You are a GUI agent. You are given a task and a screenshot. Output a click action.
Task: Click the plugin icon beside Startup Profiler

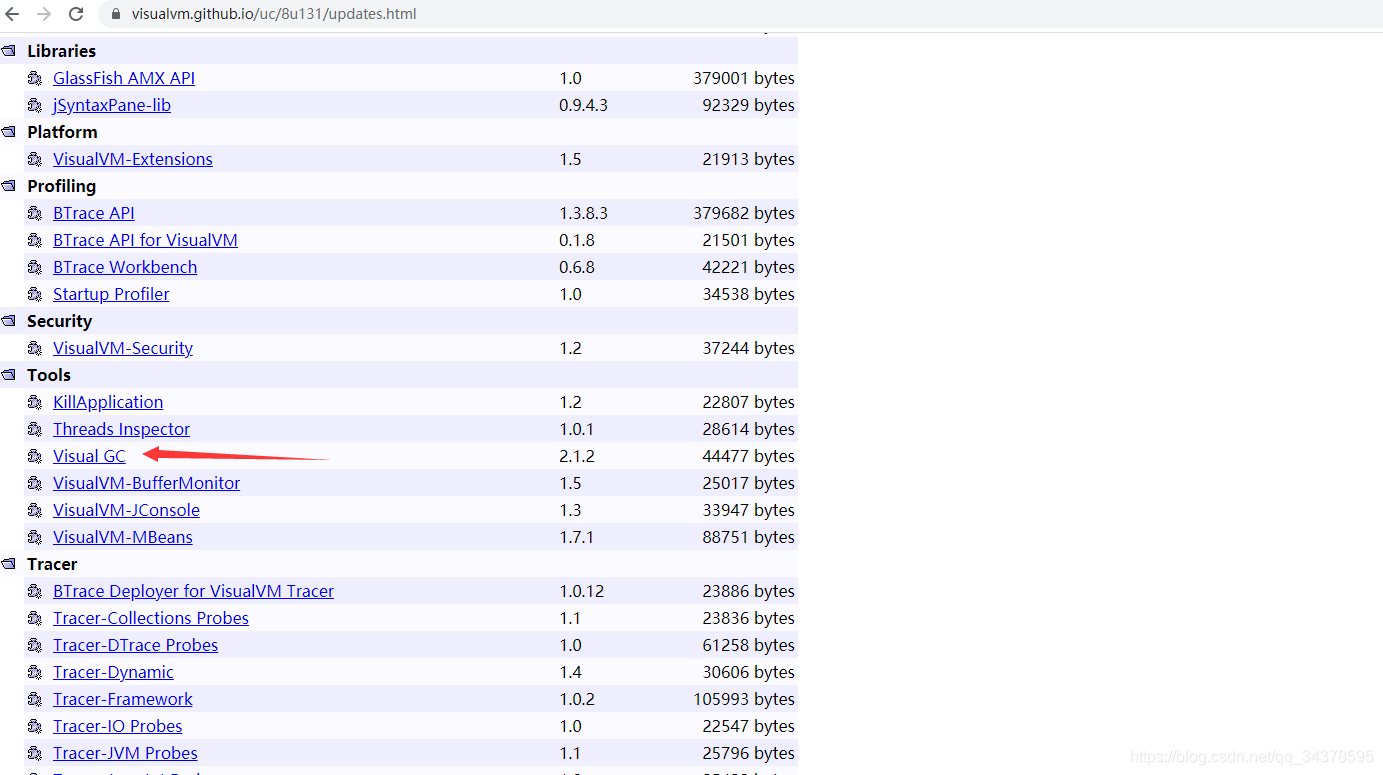tap(35, 294)
